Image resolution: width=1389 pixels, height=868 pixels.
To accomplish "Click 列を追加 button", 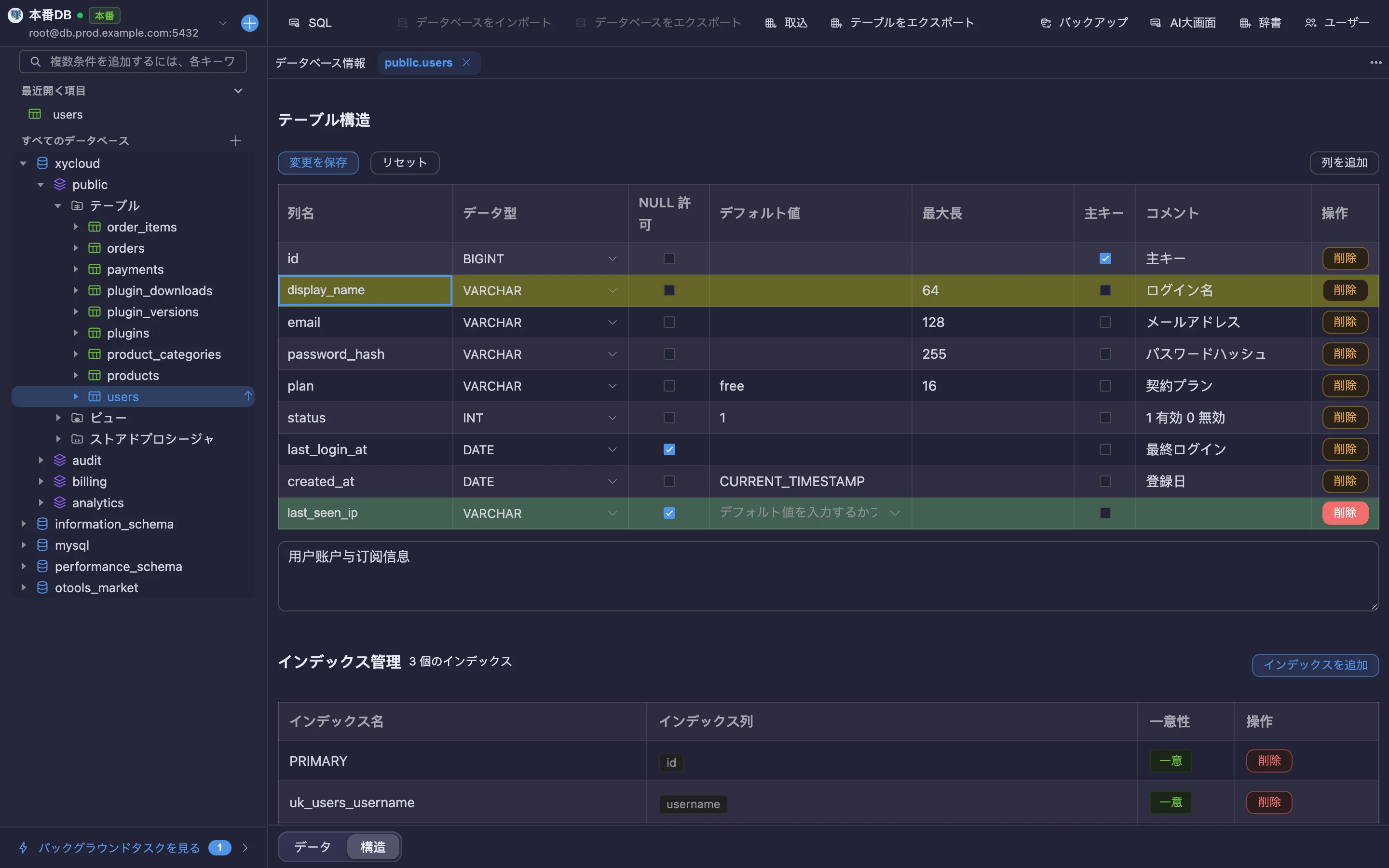I will [1344, 163].
